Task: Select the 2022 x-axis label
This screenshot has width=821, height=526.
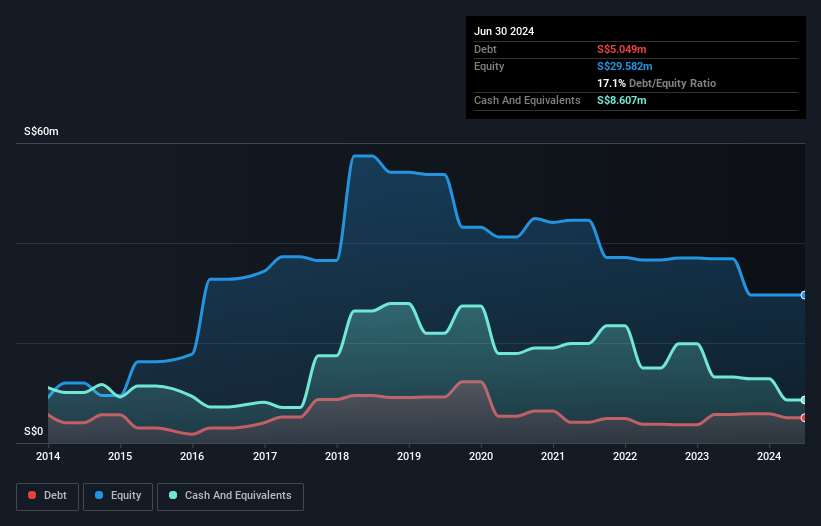Action: [x=625, y=456]
